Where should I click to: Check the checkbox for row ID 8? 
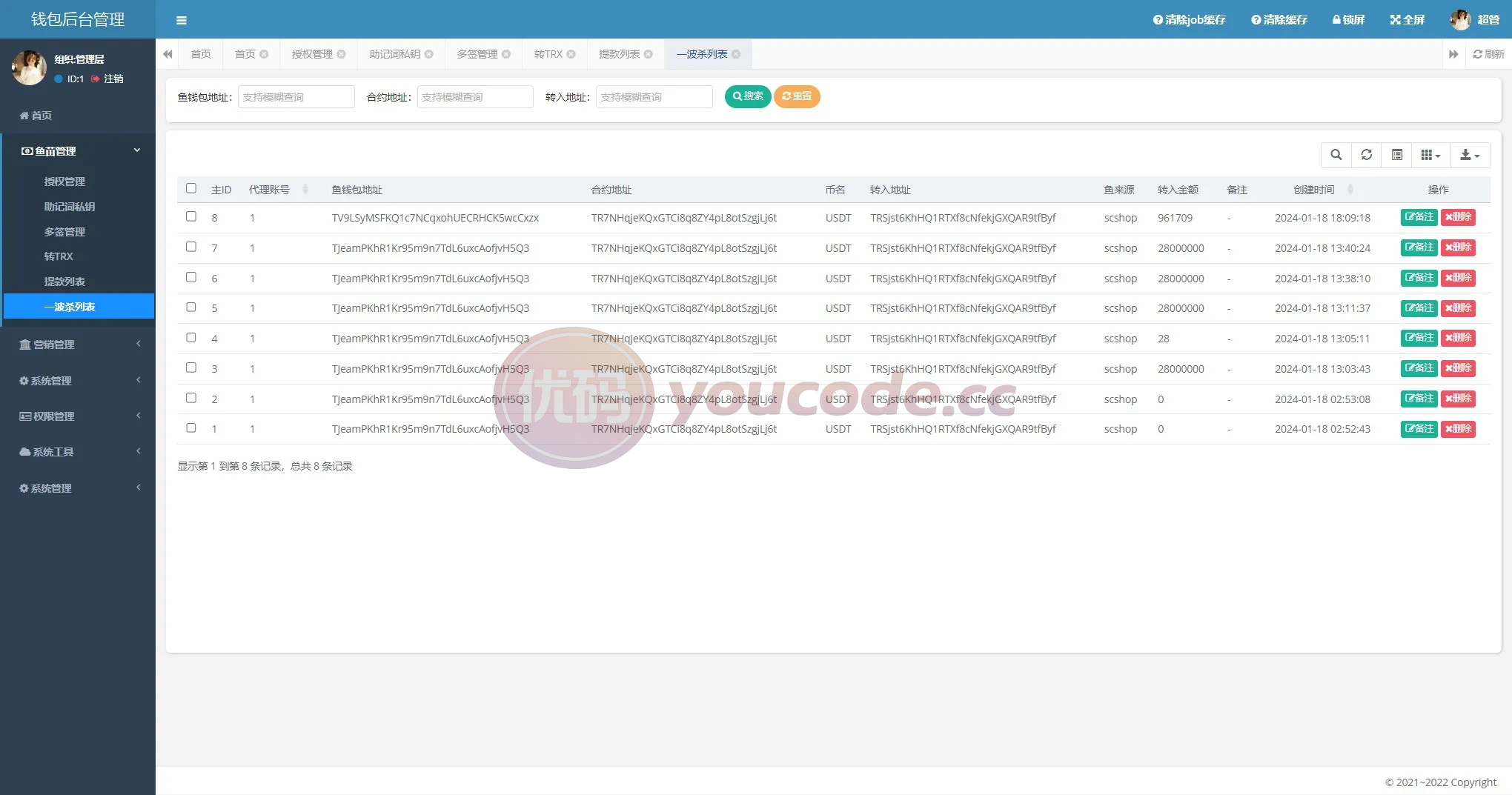pyautogui.click(x=191, y=216)
